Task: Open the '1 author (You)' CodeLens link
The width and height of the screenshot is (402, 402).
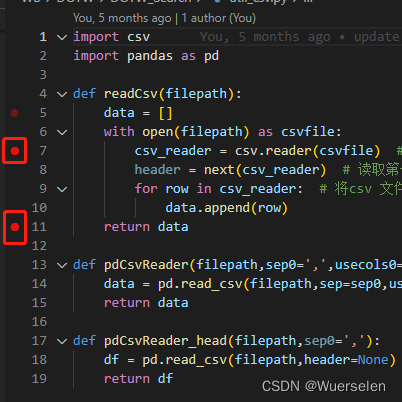Action: pyautogui.click(x=219, y=18)
